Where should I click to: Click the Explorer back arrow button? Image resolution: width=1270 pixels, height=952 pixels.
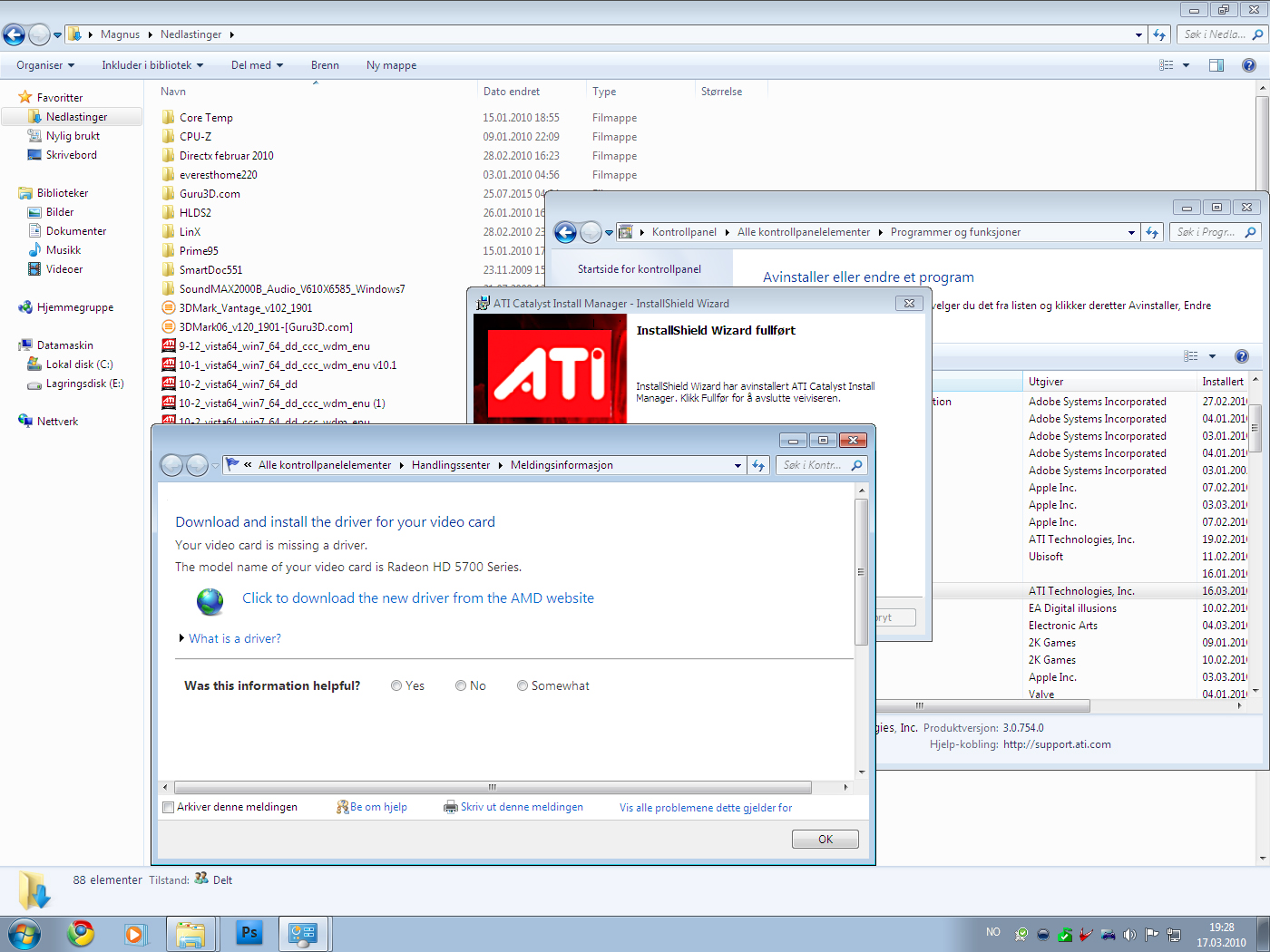[x=14, y=34]
